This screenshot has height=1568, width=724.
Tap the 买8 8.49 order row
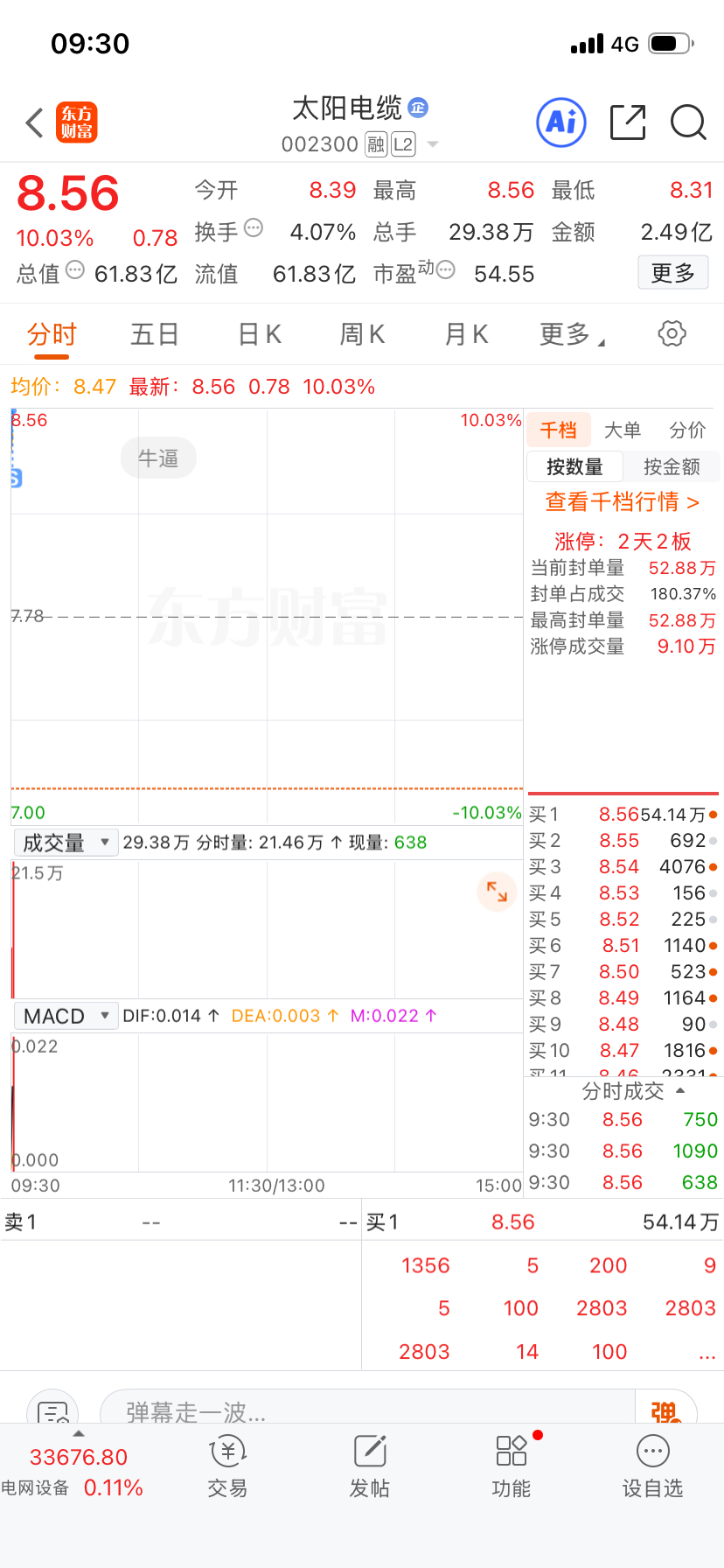click(x=623, y=998)
